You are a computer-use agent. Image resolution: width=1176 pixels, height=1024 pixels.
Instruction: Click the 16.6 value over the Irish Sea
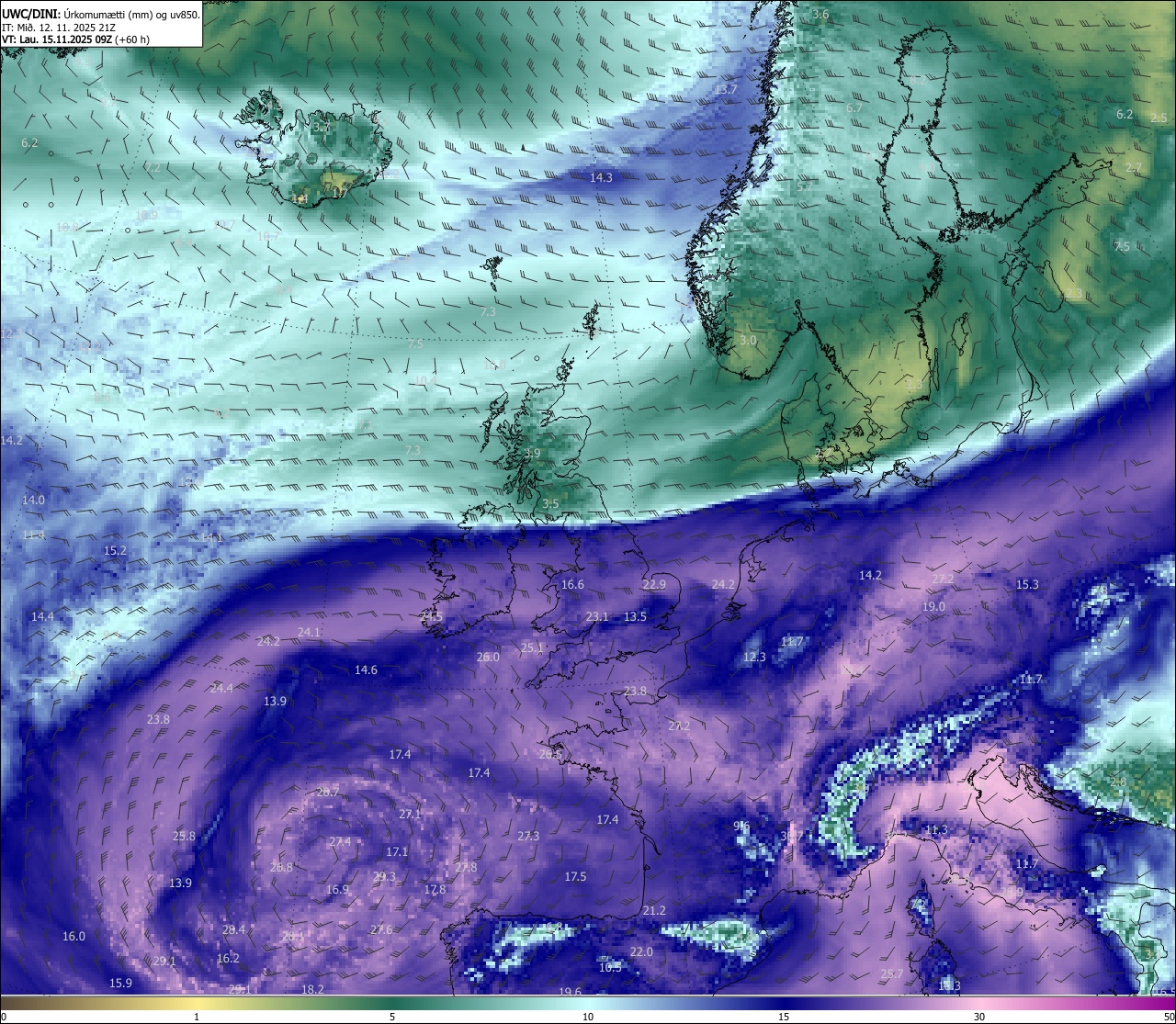[572, 584]
